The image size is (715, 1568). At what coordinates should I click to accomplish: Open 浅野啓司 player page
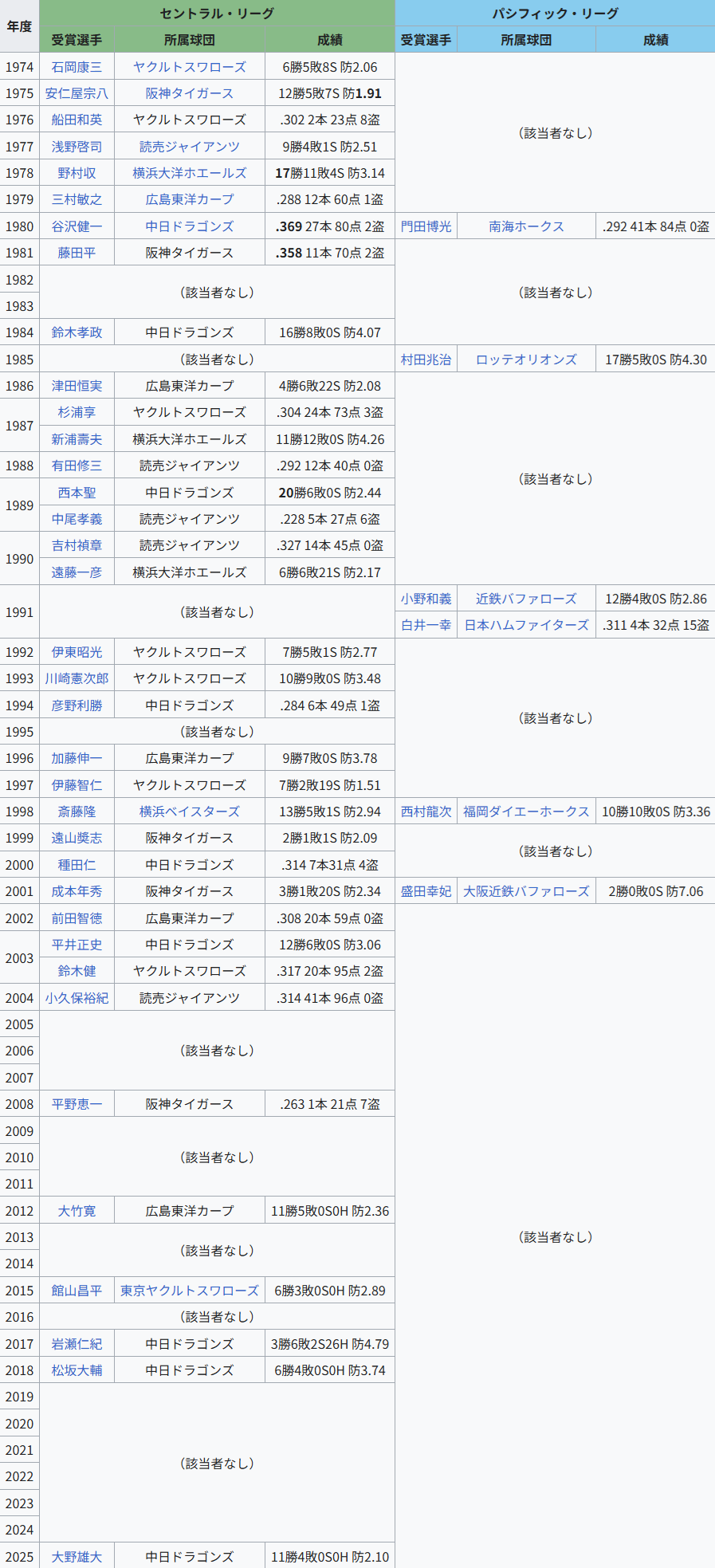[x=77, y=147]
